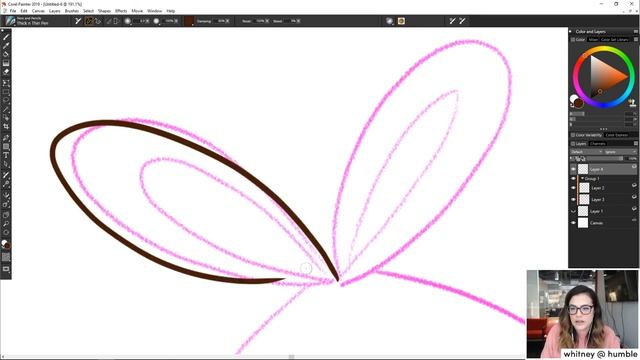Open the Brushes menu
Image resolution: width=640 pixels, height=360 pixels.
pyautogui.click(x=72, y=11)
